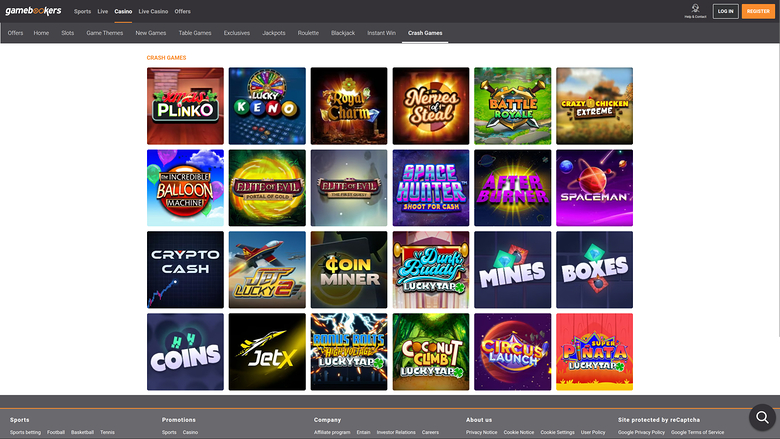Open the Tennis footer link
This screenshot has height=439, width=780.
point(107,433)
